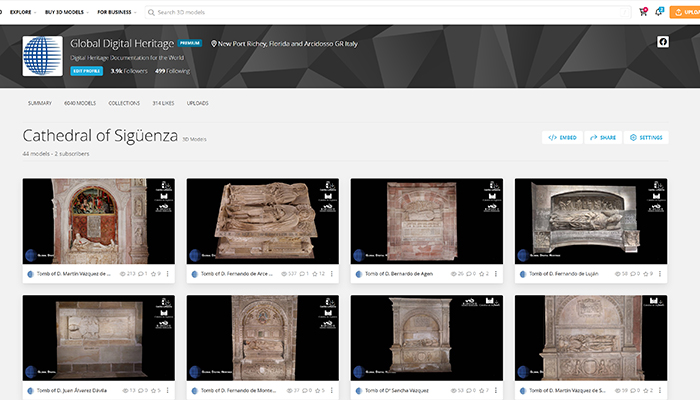Click comment icon on Tomb of D. Martín Vázquez

pos(142,273)
